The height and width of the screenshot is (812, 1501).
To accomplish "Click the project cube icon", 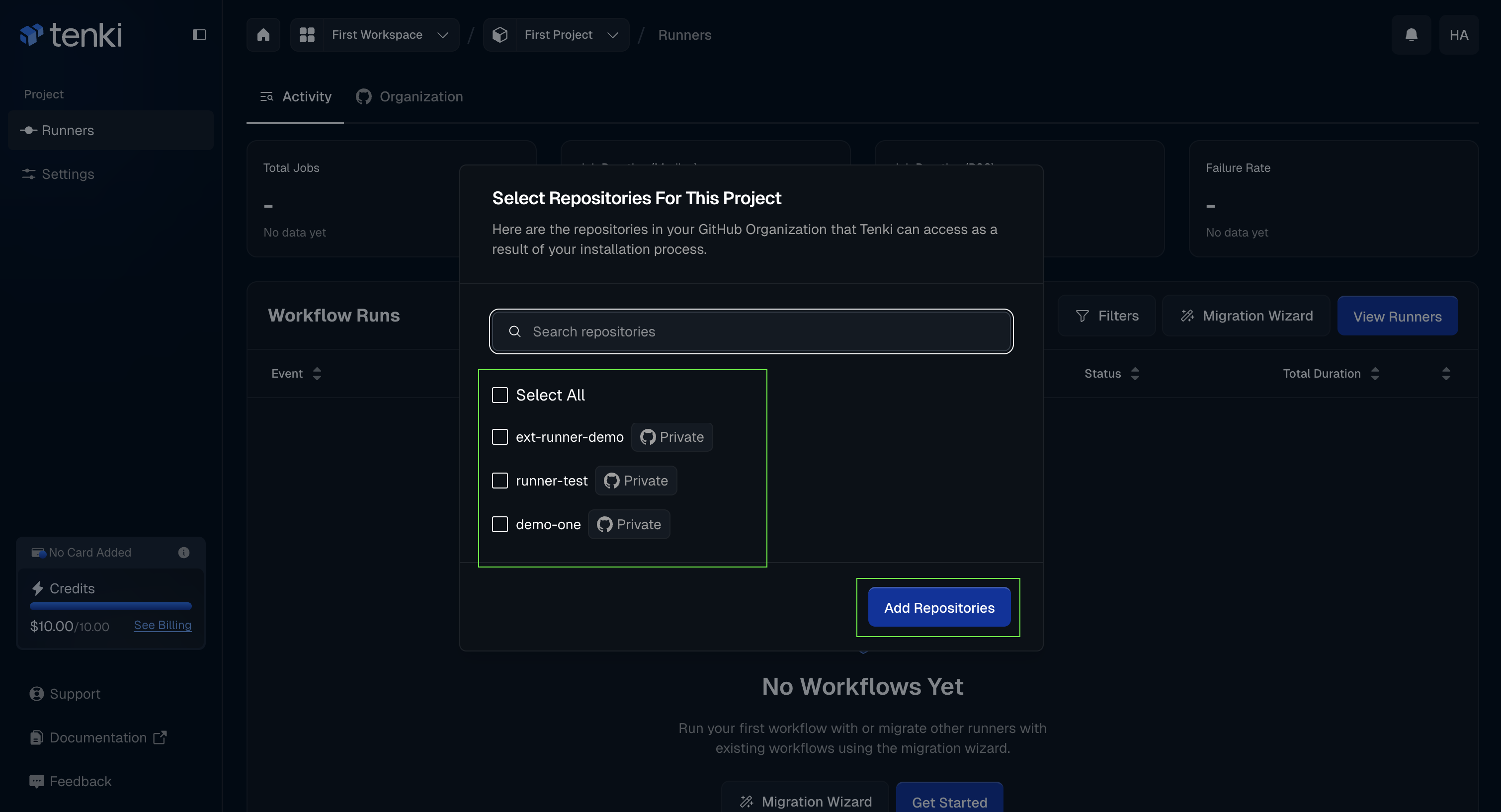I will [500, 35].
